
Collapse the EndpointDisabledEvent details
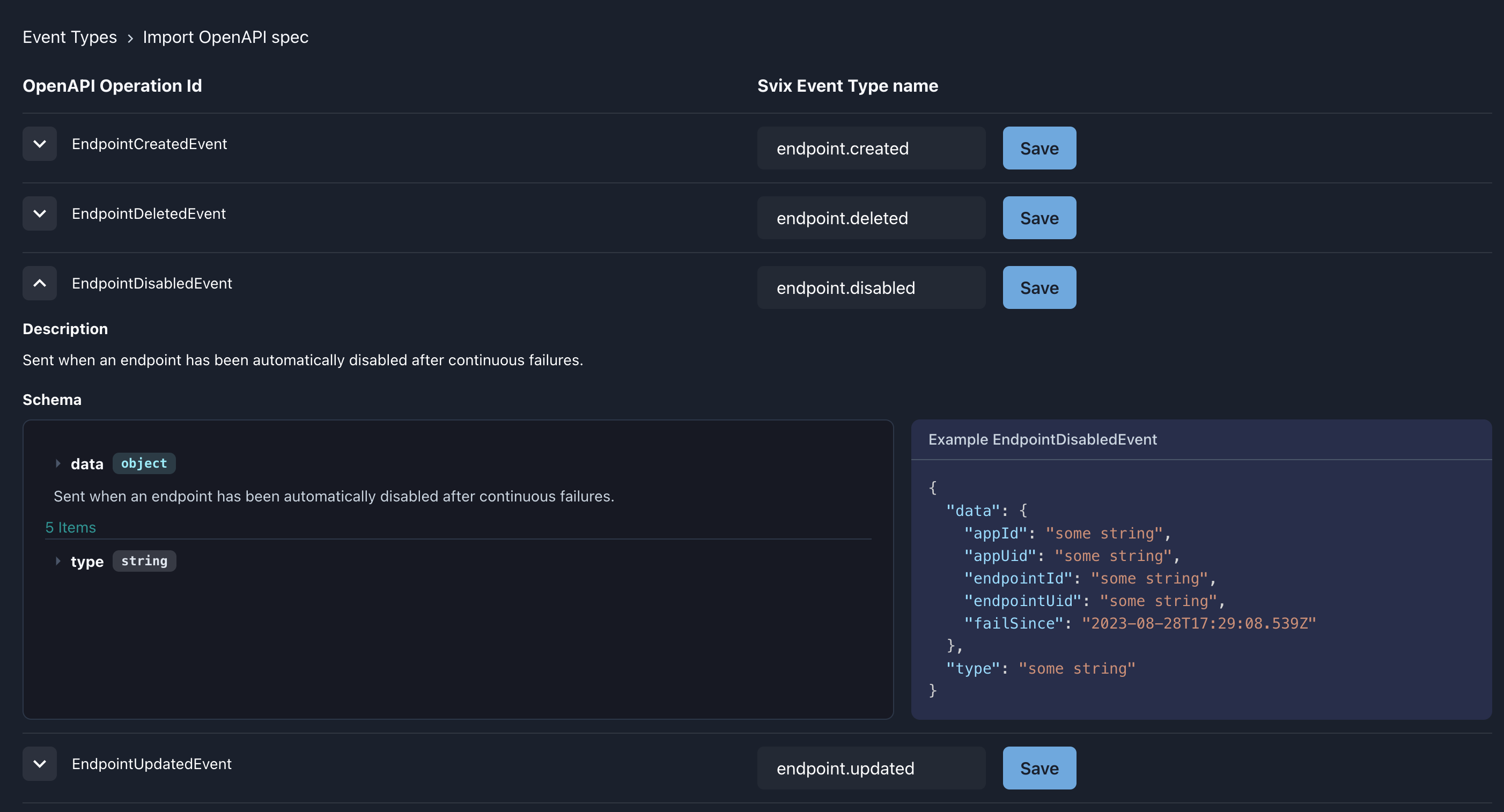pyautogui.click(x=39, y=283)
